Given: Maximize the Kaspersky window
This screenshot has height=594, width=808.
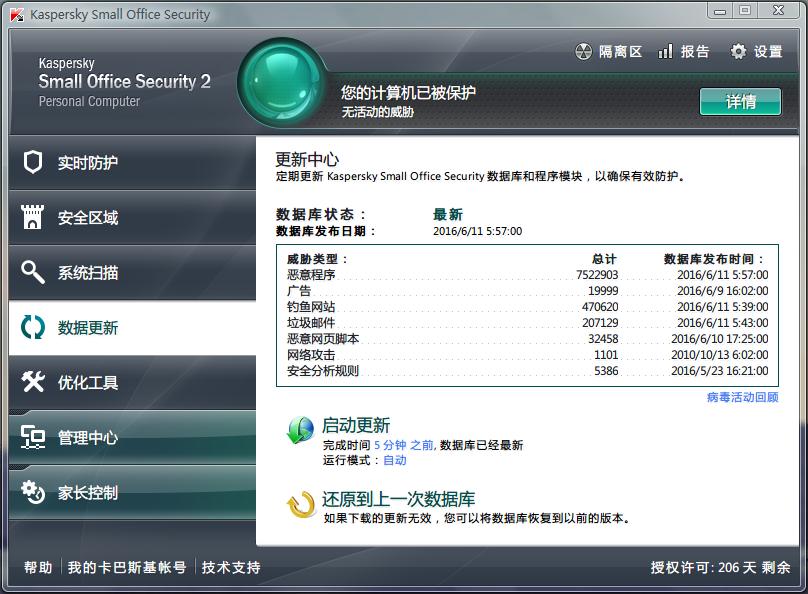Looking at the screenshot, I should pyautogui.click(x=745, y=10).
